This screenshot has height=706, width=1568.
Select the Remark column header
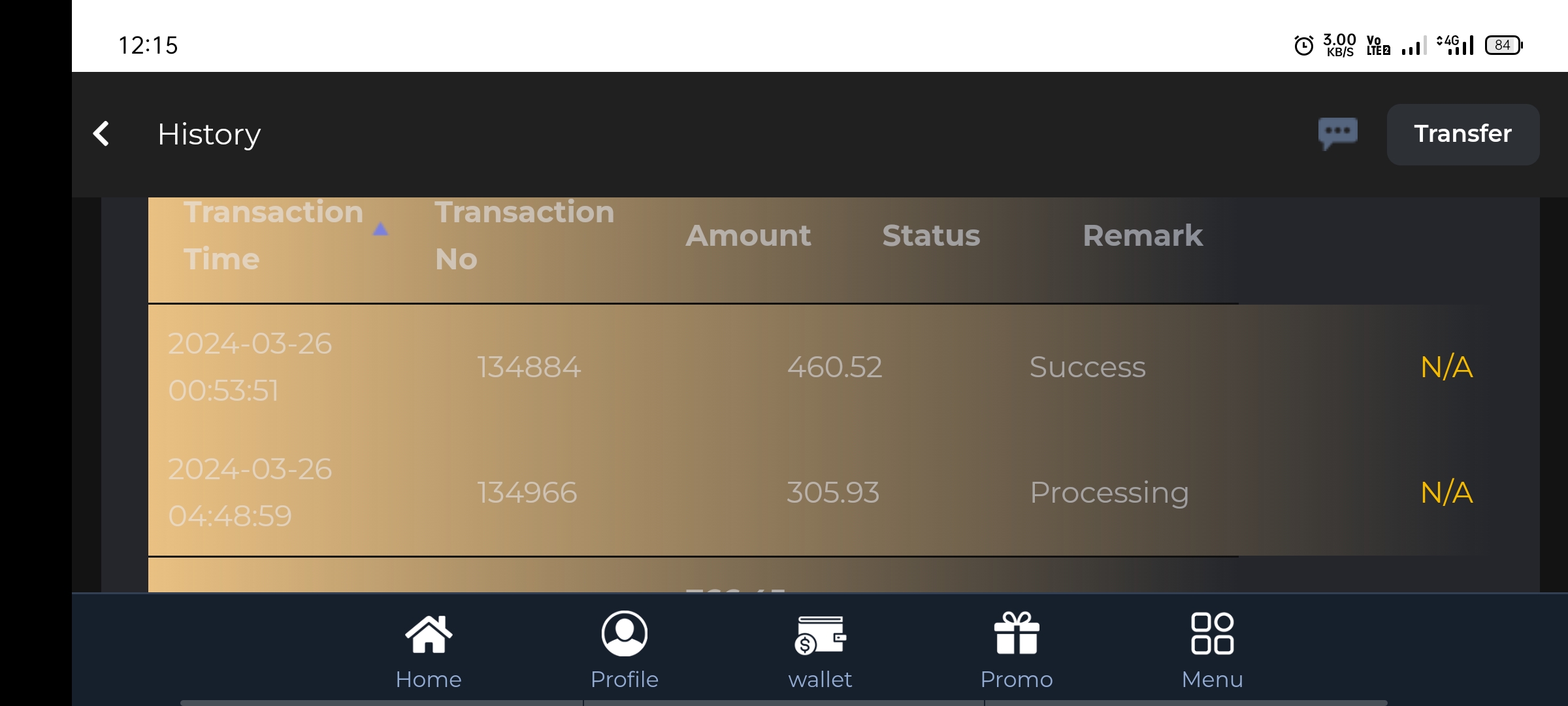[1142, 235]
